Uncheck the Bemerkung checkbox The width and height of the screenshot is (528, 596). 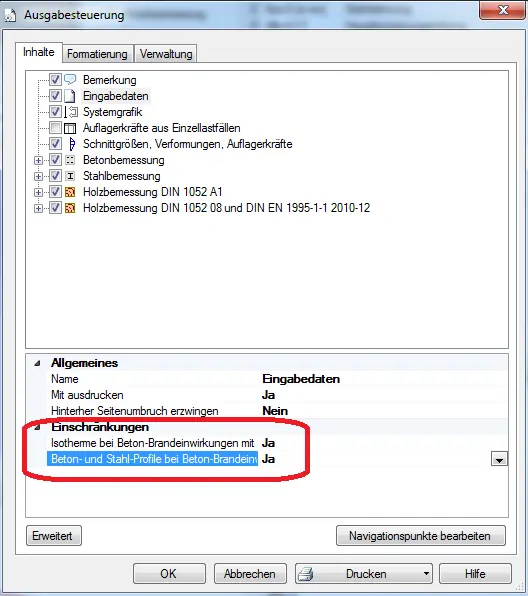(x=55, y=79)
